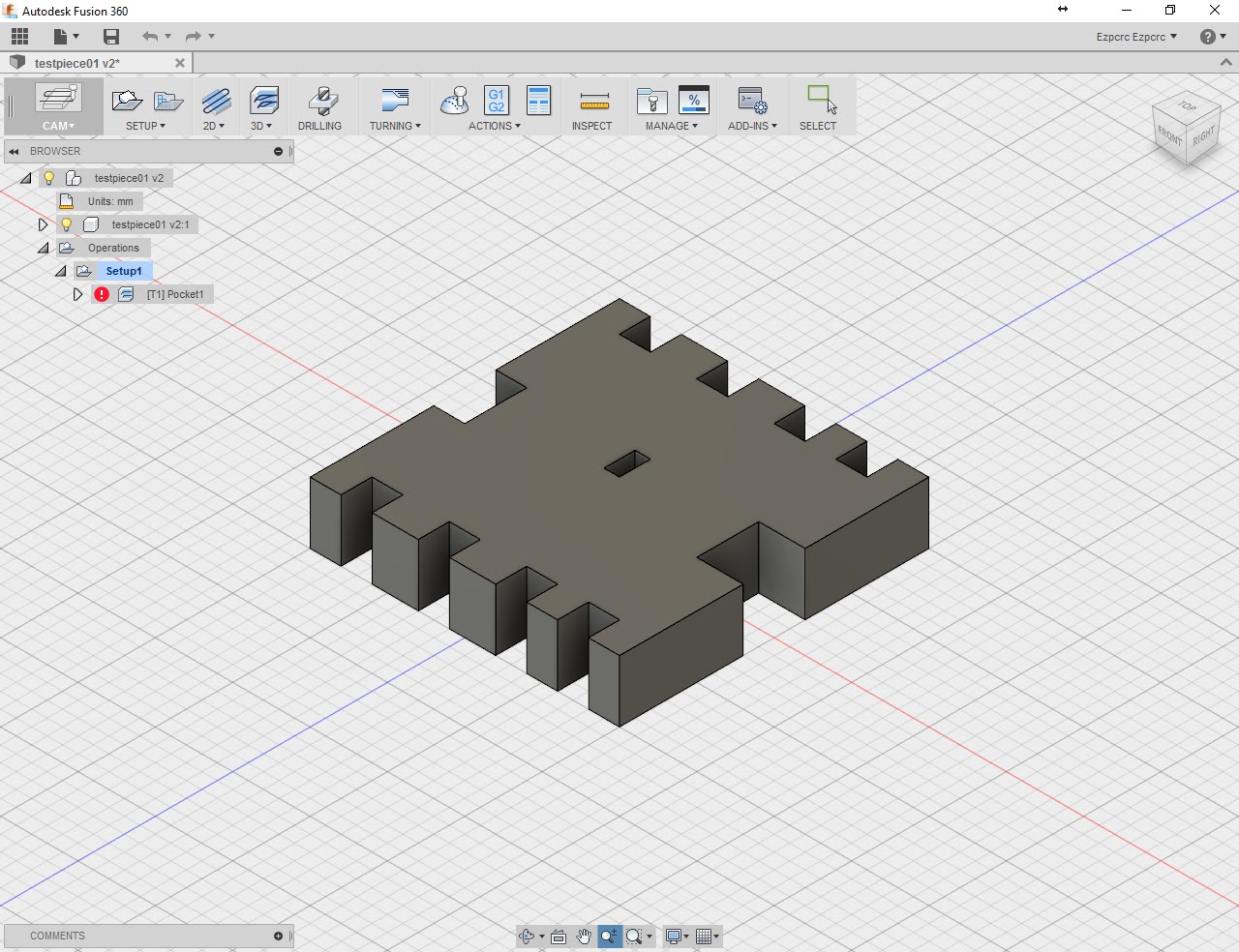Open the 3D dropdown menu
The image size is (1239, 952).
(261, 126)
